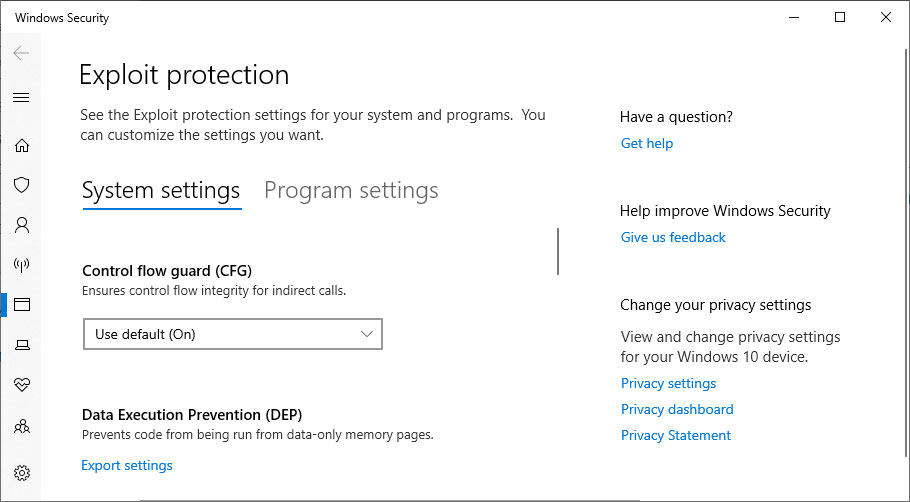This screenshot has height=502, width=910.
Task: Click the vertical scrollbar thumb
Action: tap(558, 251)
